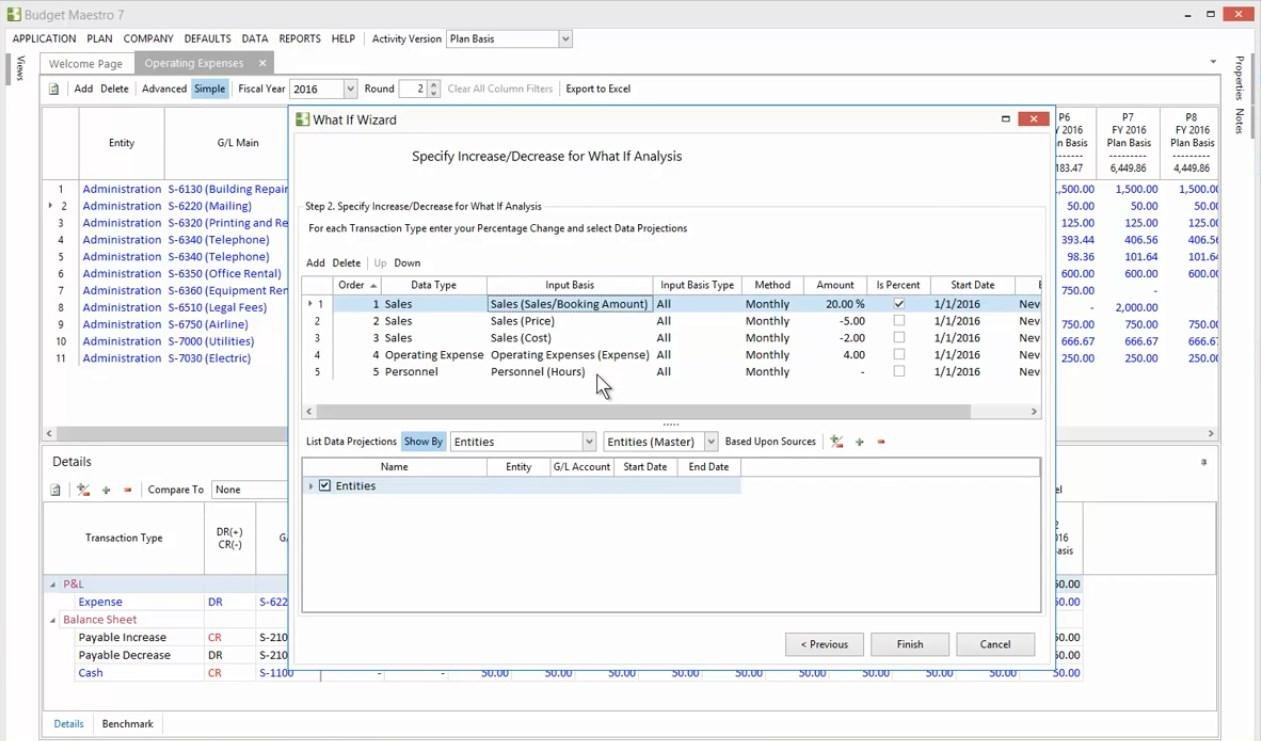Select the Personnel (Hours) input basis cell

(x=570, y=372)
